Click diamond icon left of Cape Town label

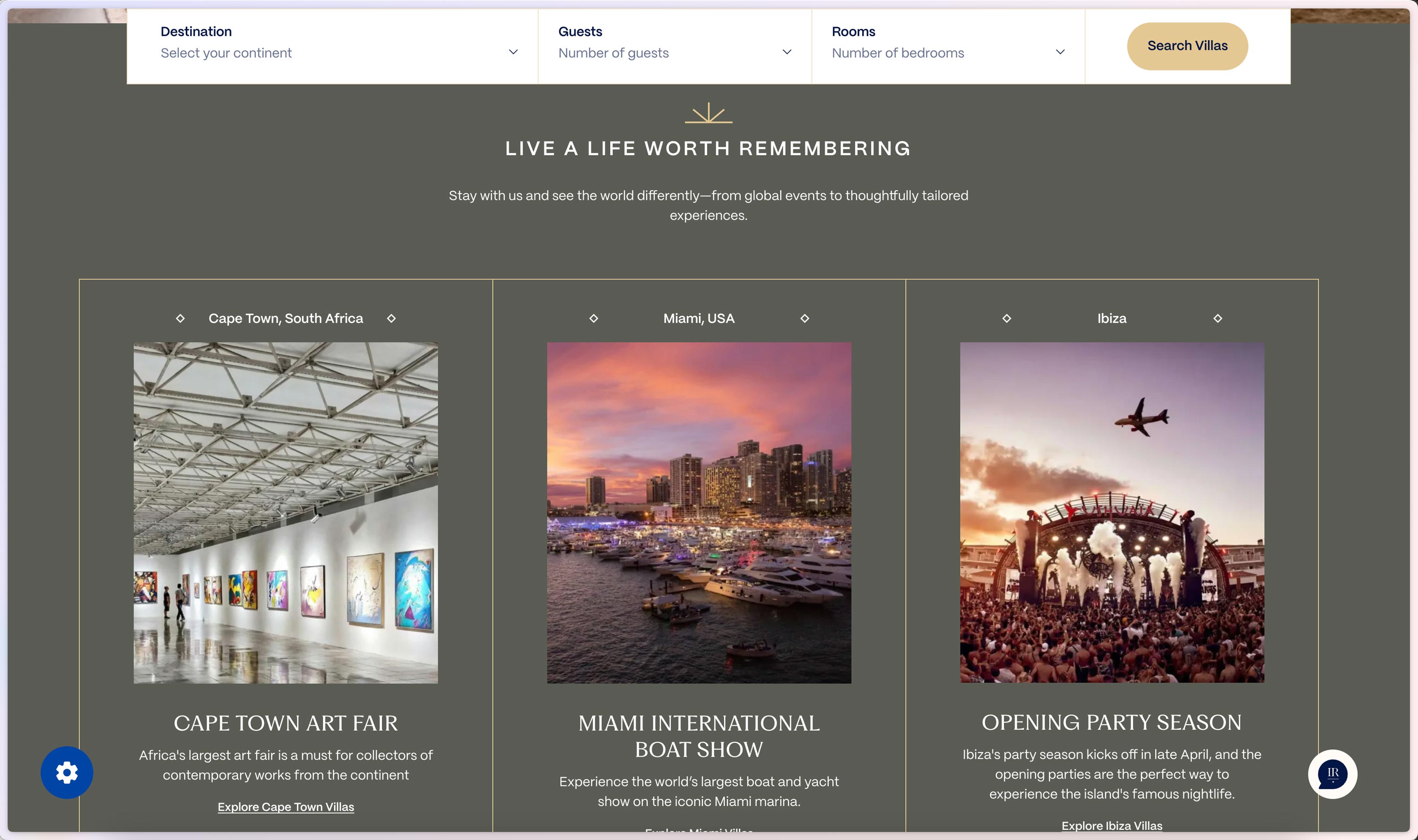point(180,319)
